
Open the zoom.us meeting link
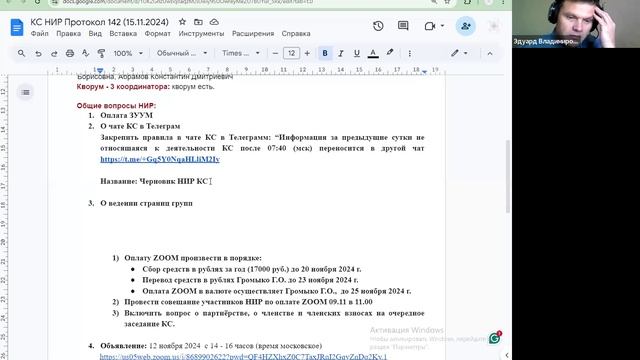click(243, 357)
